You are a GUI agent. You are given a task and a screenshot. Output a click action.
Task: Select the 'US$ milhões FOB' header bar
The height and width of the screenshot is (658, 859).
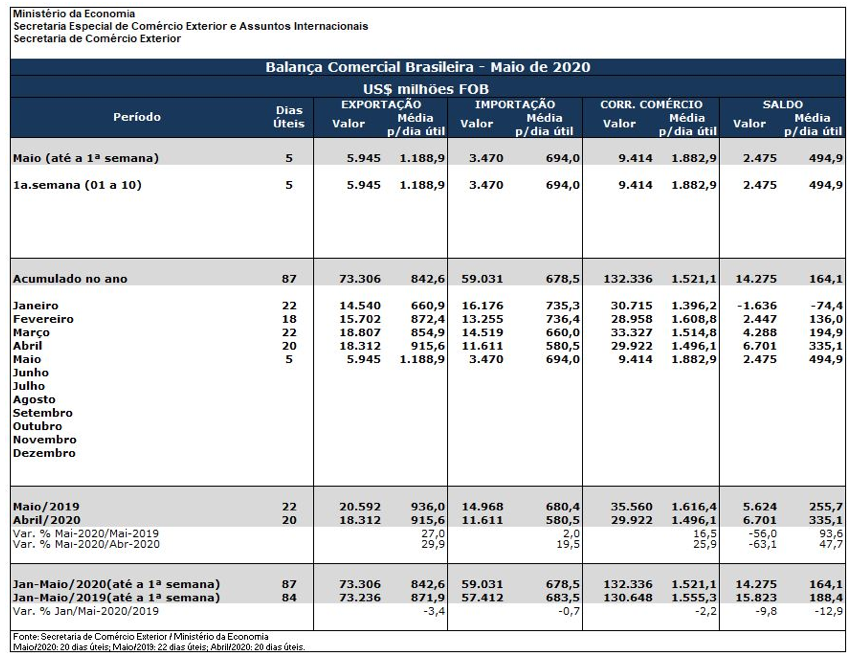(427, 88)
